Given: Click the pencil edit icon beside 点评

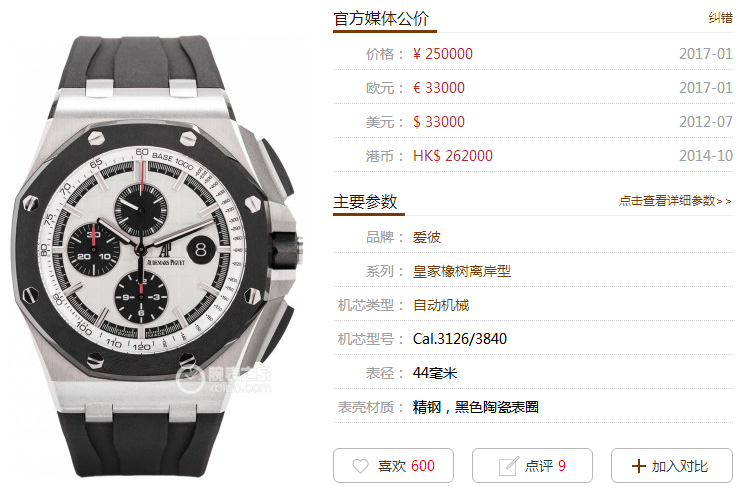Looking at the screenshot, I should pyautogui.click(x=509, y=466).
